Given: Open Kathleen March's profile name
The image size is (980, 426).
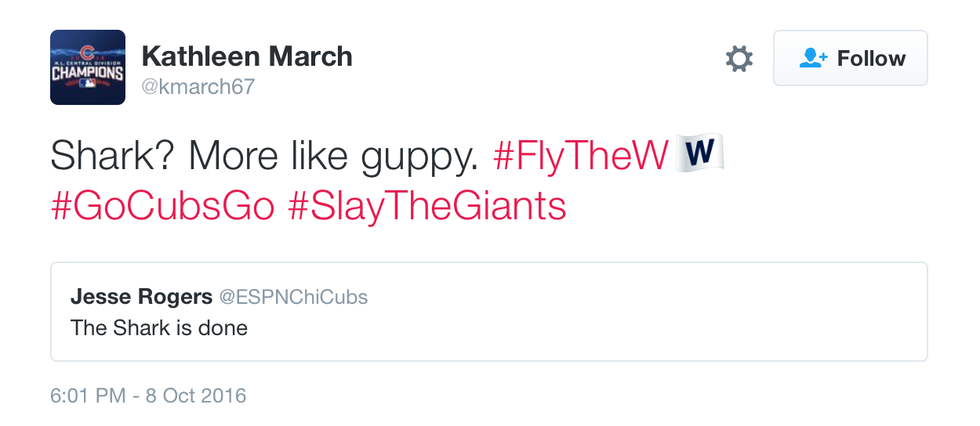Looking at the screenshot, I should [247, 56].
